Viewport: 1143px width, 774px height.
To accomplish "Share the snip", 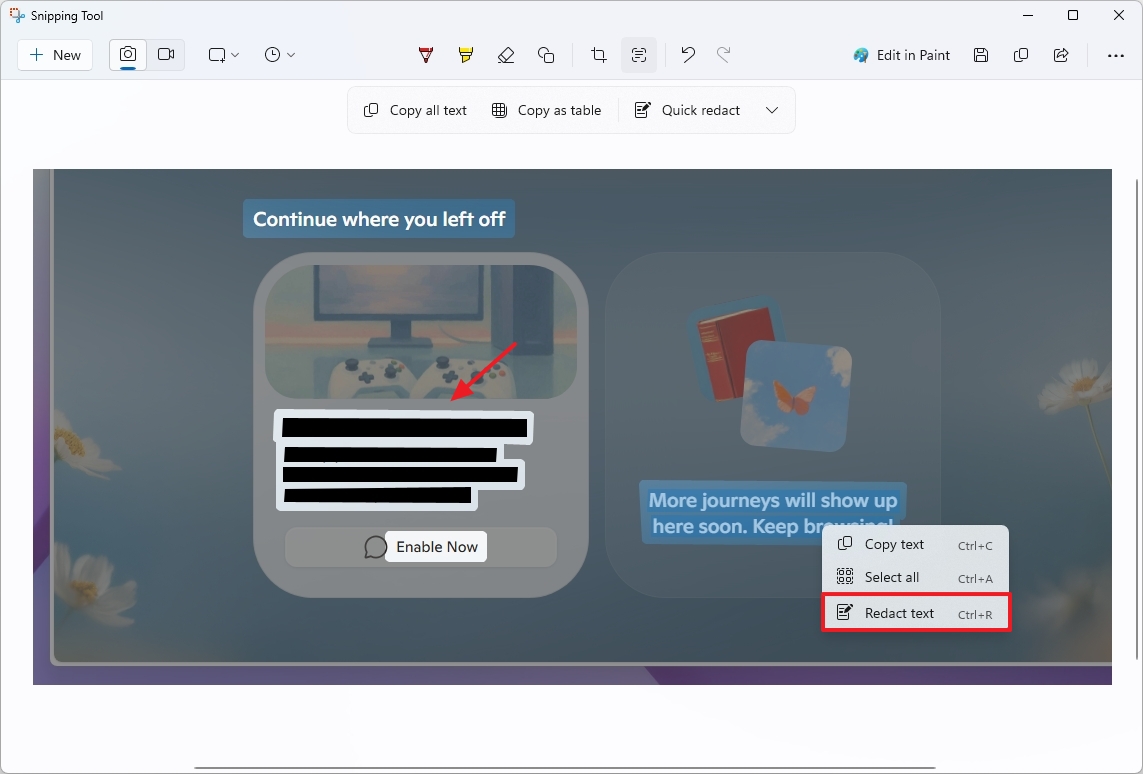I will click(1061, 55).
